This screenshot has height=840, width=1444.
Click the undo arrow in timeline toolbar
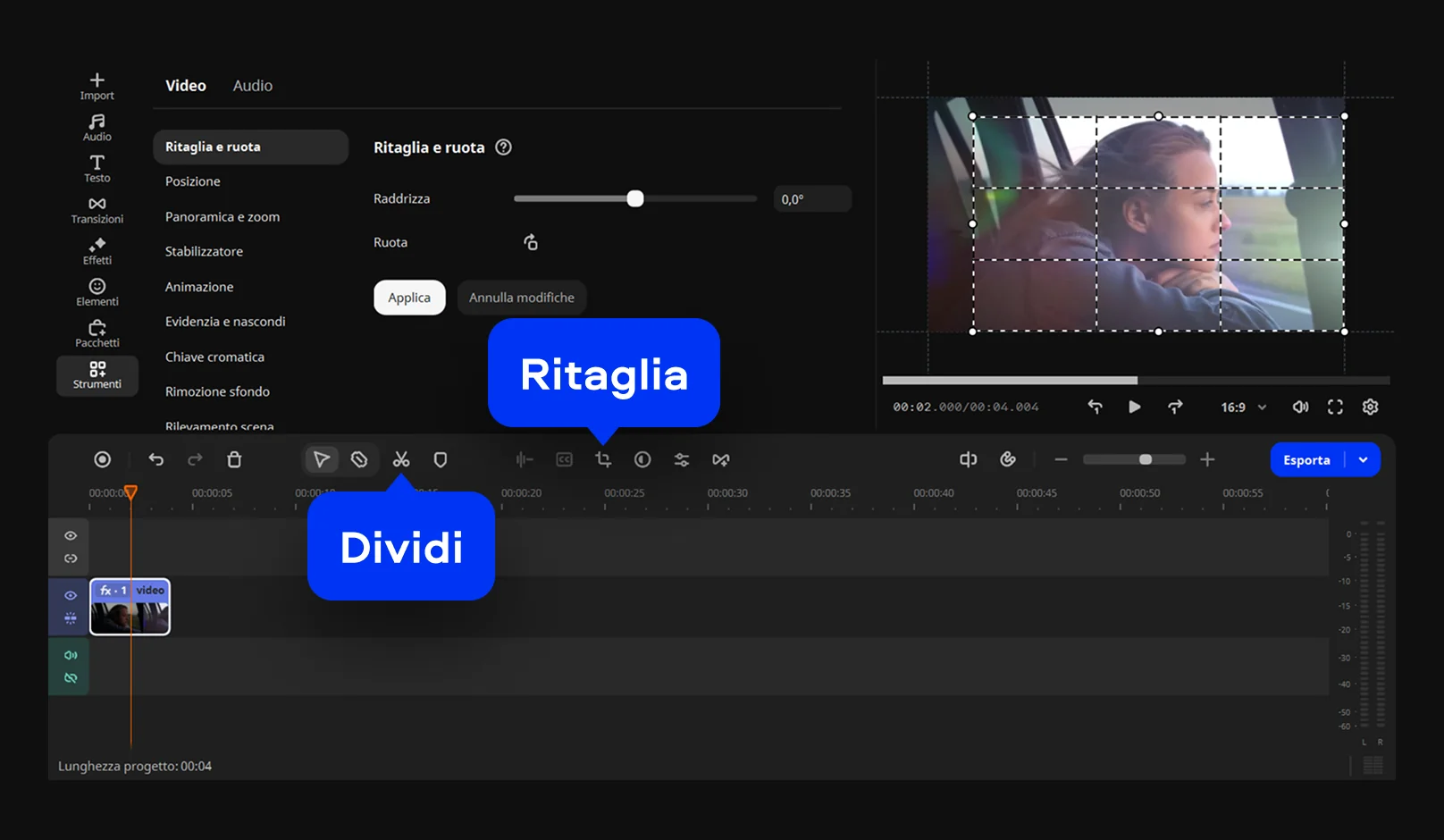click(x=156, y=459)
